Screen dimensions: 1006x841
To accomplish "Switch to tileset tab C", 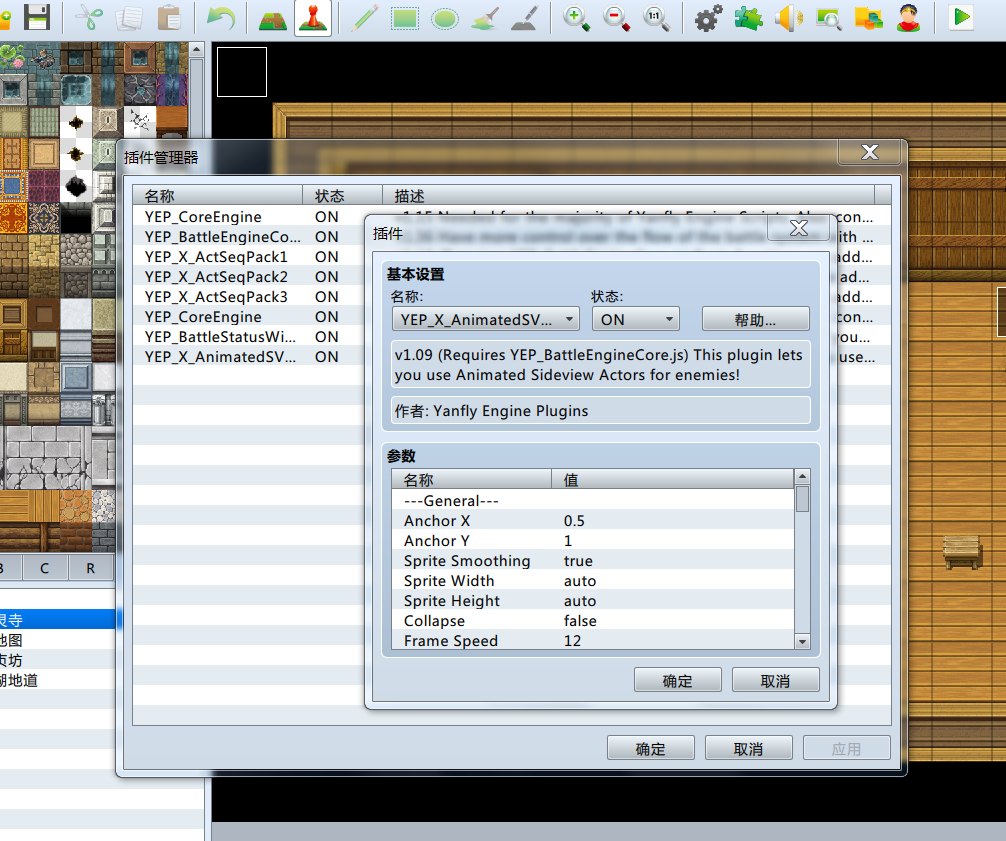I will point(44,568).
